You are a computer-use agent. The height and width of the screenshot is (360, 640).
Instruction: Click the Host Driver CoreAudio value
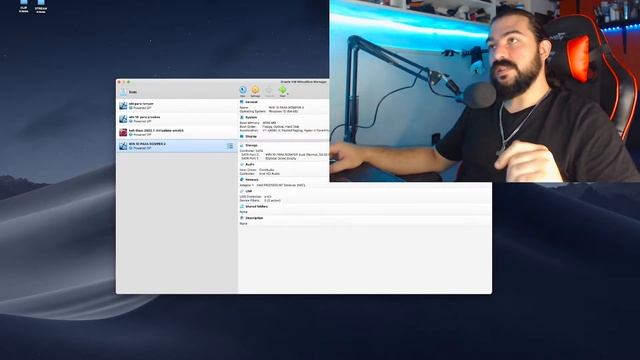tap(267, 170)
